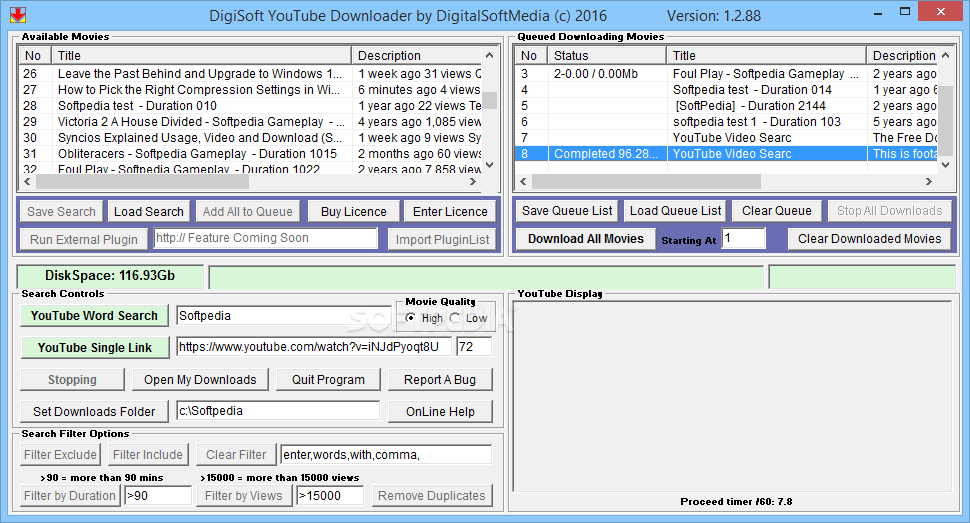Start Download All Movies
Image resolution: width=970 pixels, height=523 pixels.
585,239
